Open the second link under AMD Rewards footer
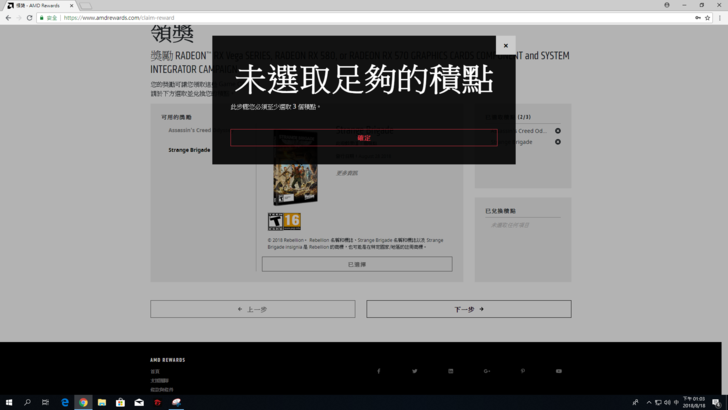This screenshot has width=728, height=410. tap(159, 381)
